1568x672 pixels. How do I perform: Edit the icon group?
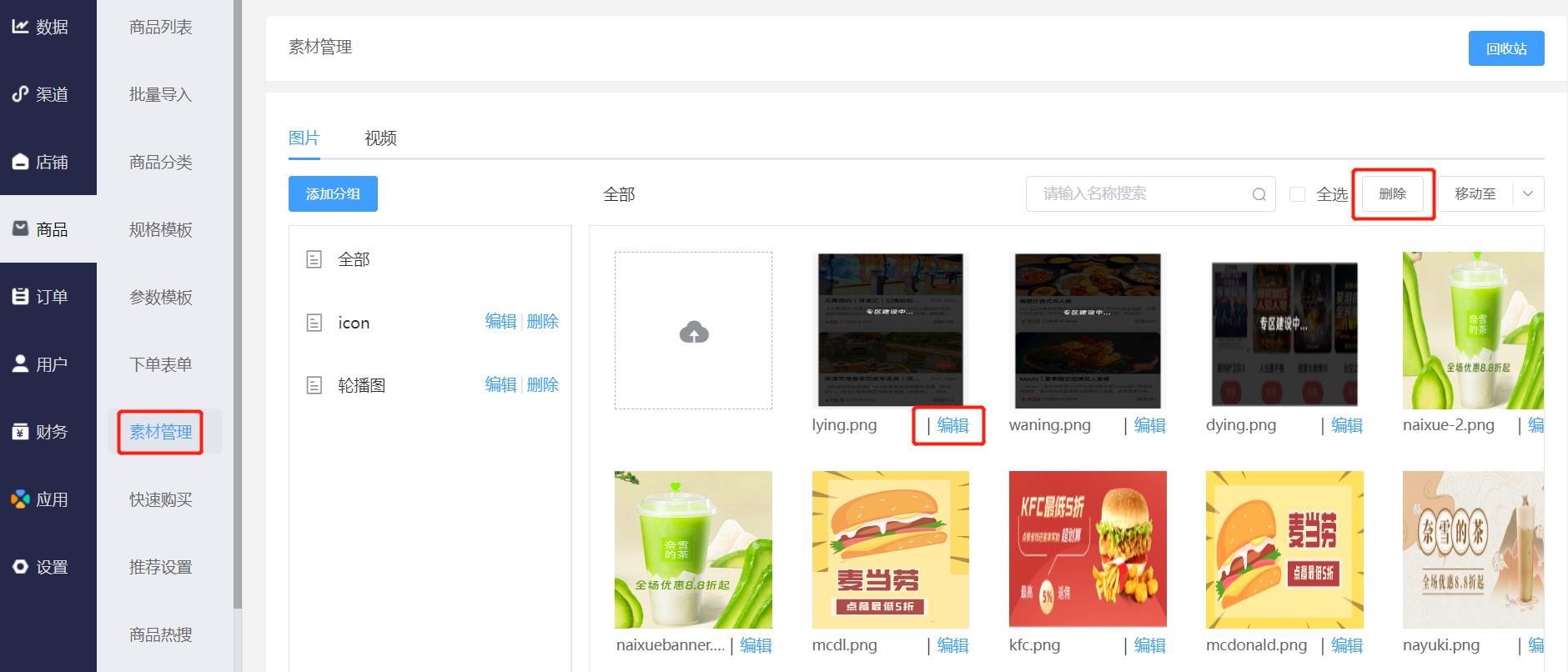point(500,322)
